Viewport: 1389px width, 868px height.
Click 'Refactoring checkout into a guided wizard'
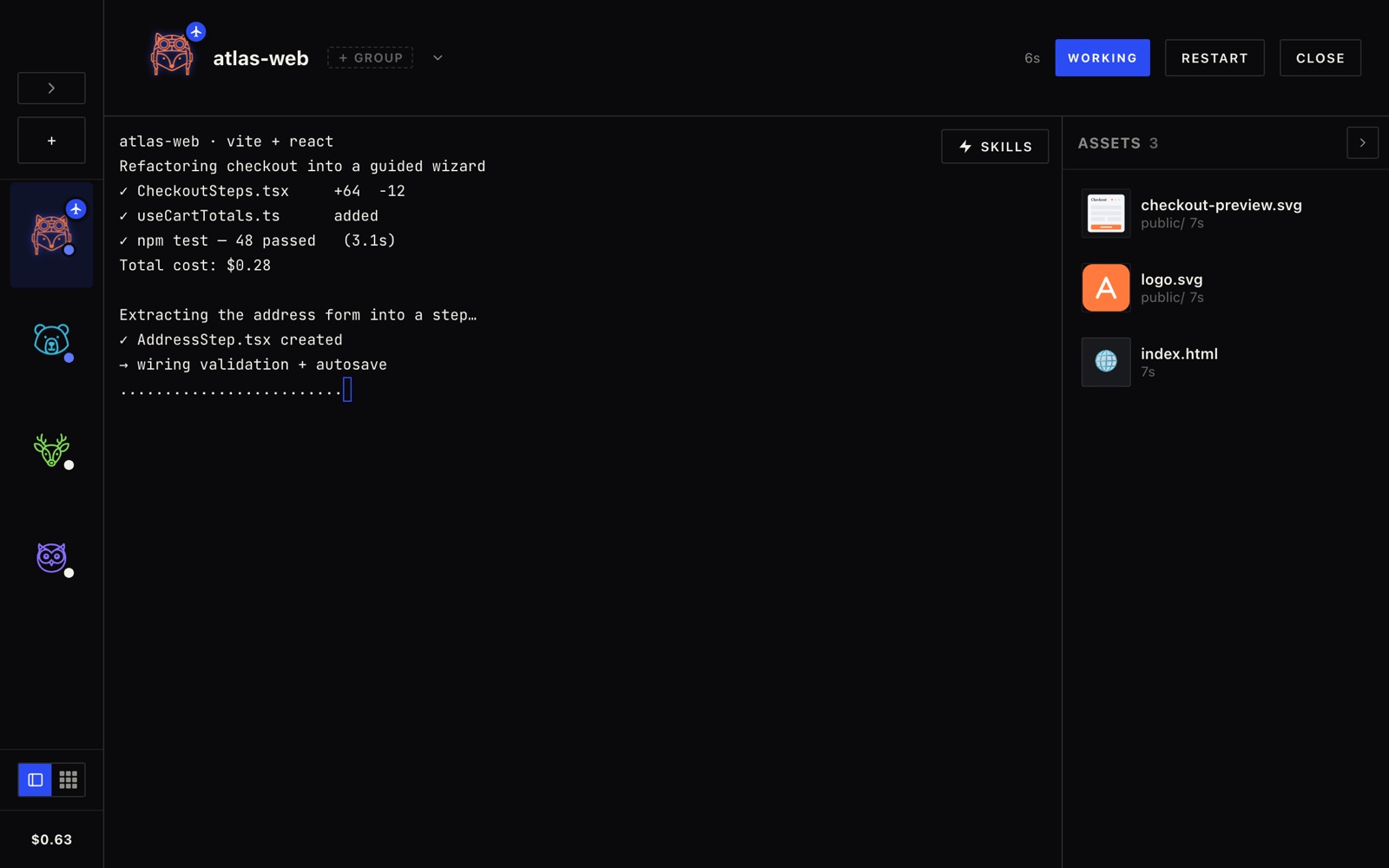pyautogui.click(x=302, y=167)
